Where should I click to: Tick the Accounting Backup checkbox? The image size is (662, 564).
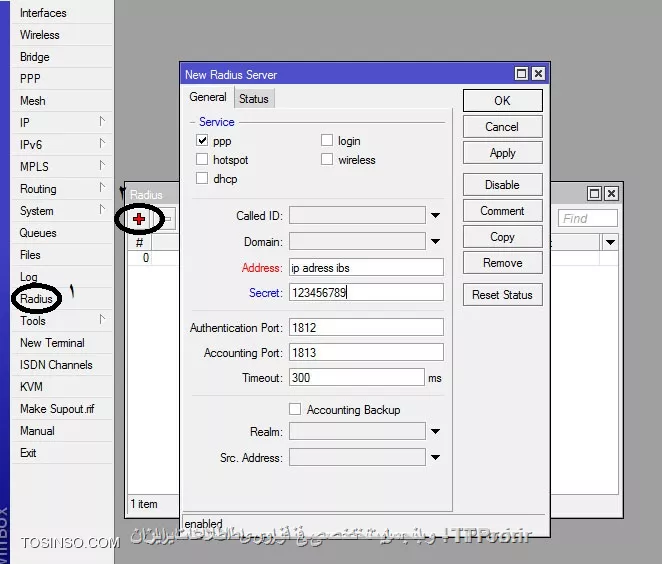pos(295,409)
